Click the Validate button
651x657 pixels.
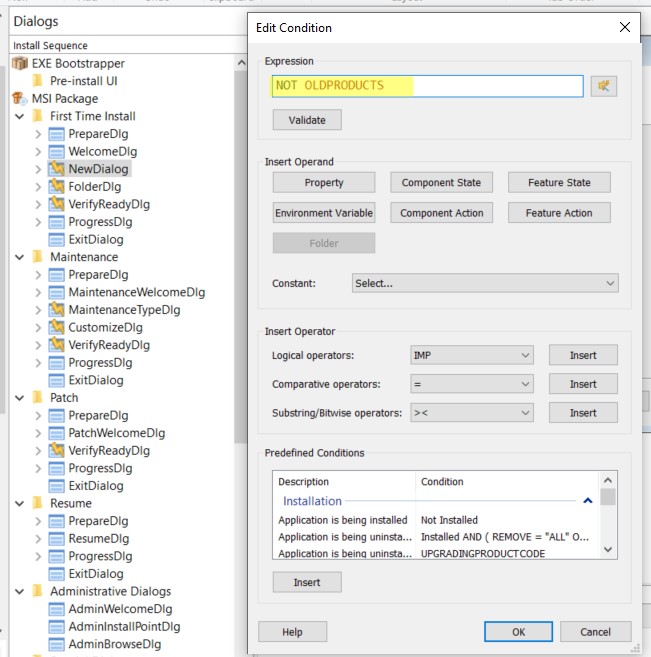[307, 120]
